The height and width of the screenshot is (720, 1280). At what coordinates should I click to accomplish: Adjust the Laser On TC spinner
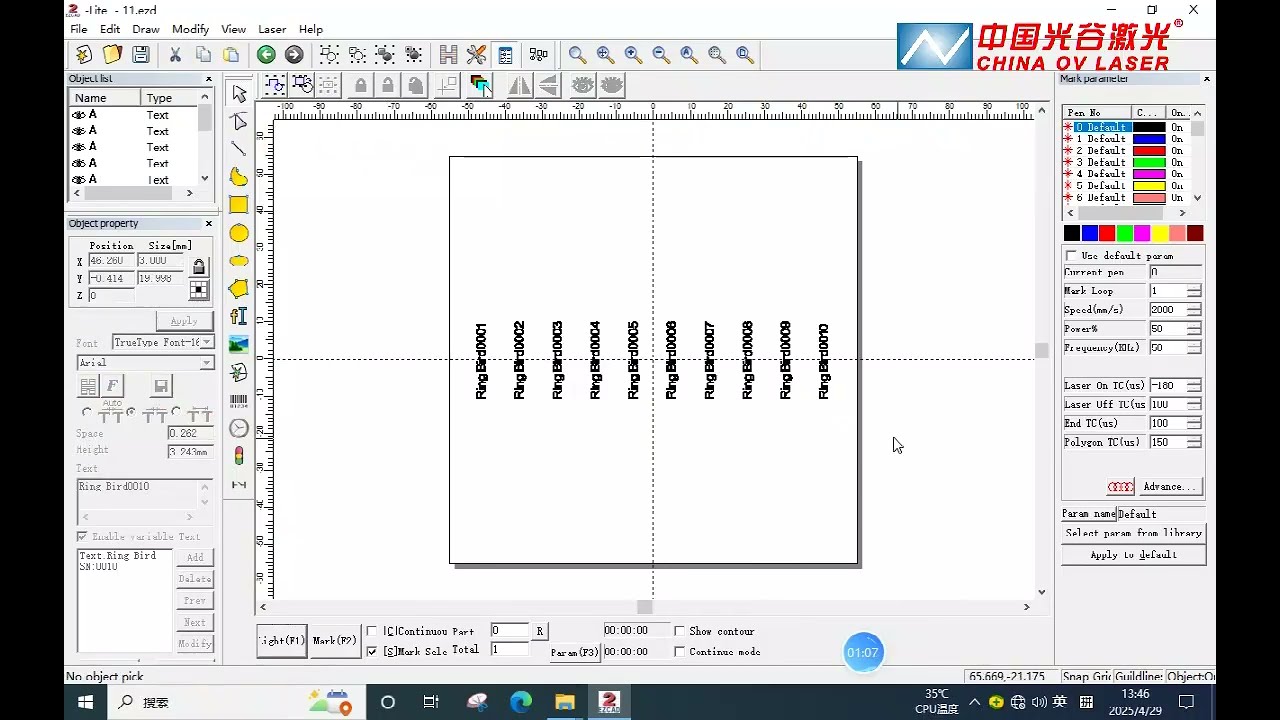click(x=1194, y=385)
